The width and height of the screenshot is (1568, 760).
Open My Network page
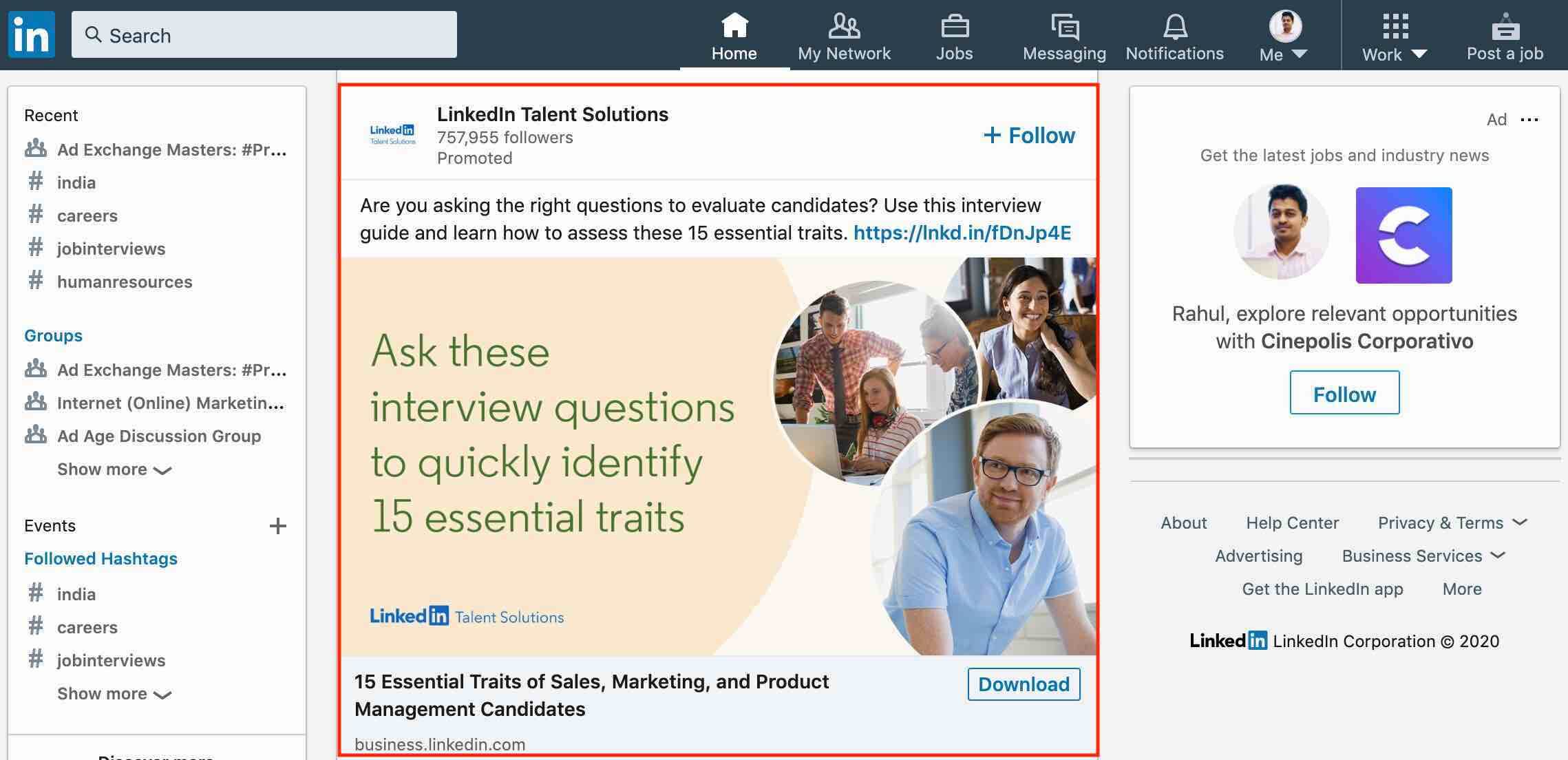[x=844, y=36]
